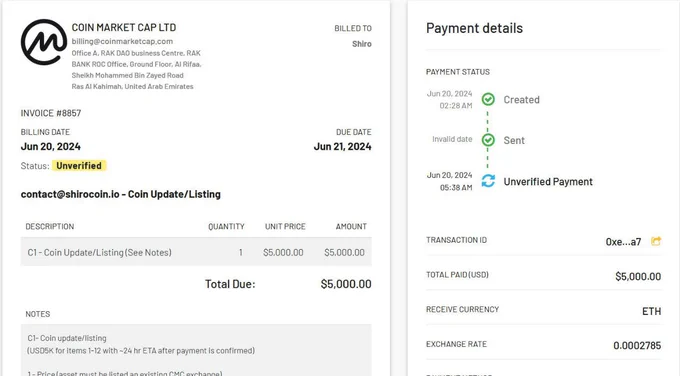
Task: Click the Created status green check icon
Action: pyautogui.click(x=488, y=99)
